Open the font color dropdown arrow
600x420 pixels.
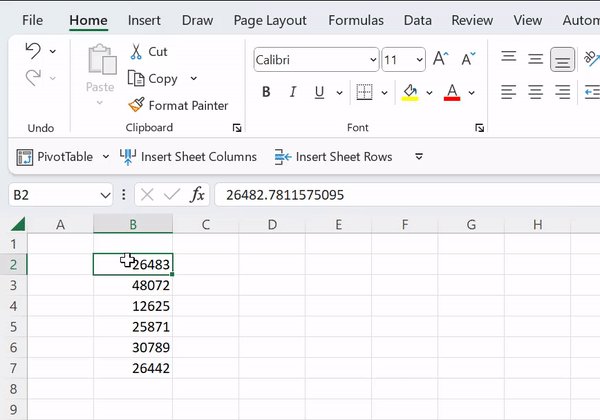tap(471, 93)
